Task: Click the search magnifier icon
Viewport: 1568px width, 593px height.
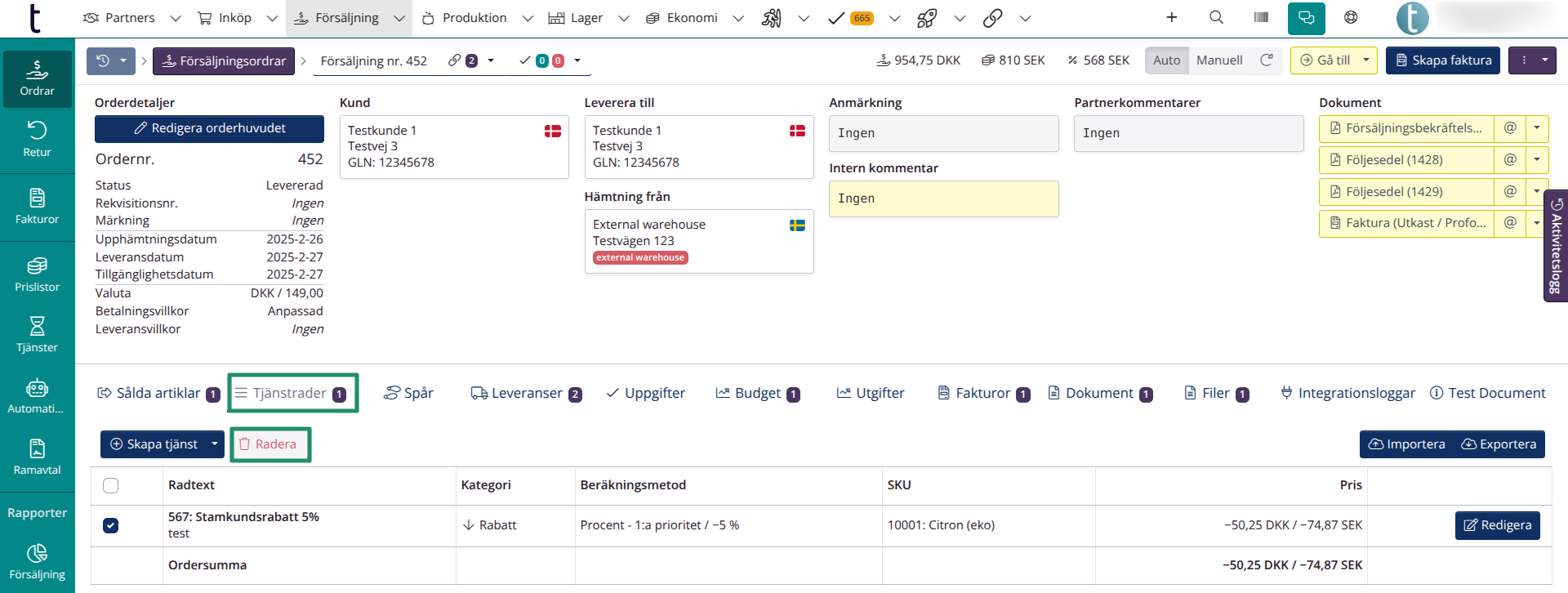Action: [1216, 18]
